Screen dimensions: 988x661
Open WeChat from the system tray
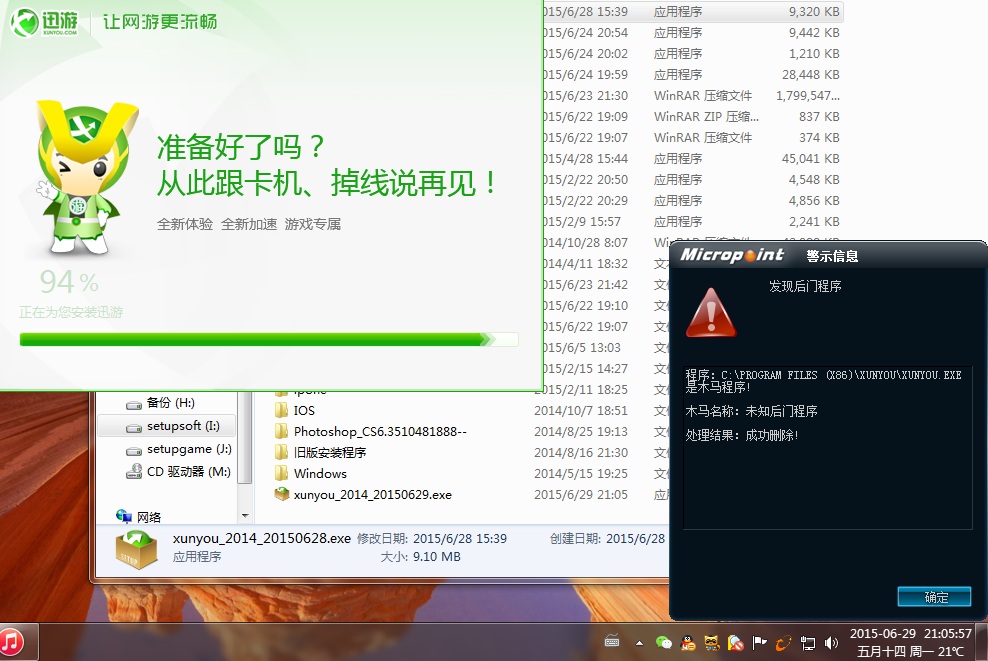click(x=664, y=643)
